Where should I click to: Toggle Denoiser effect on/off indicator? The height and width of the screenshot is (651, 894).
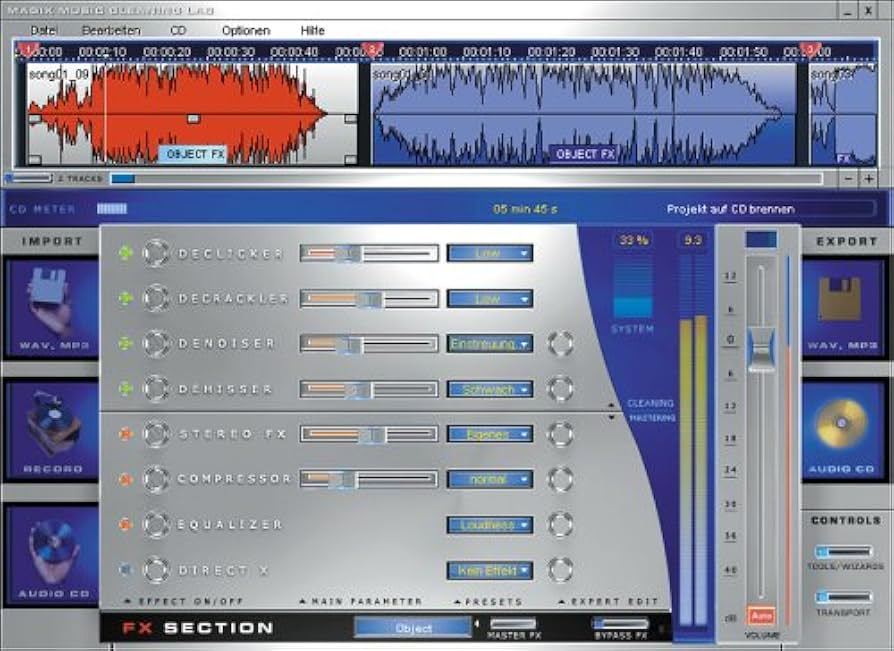tap(125, 343)
